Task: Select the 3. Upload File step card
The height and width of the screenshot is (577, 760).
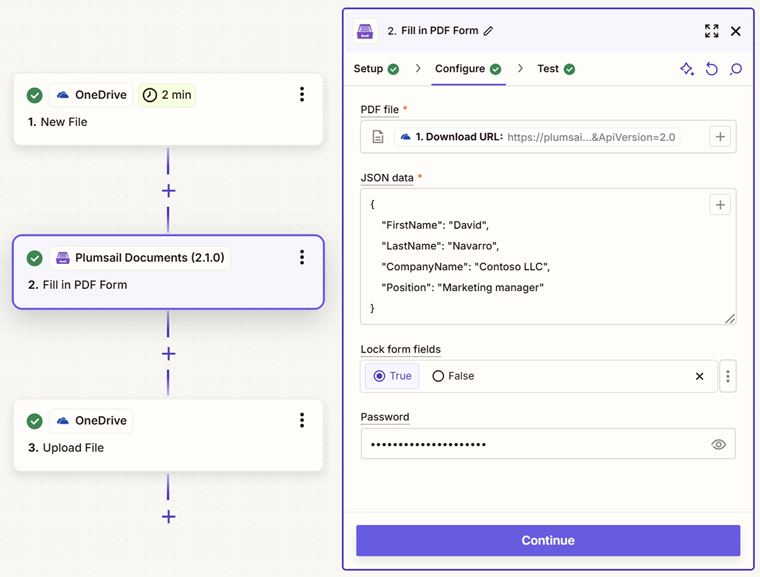Action: click(168, 435)
